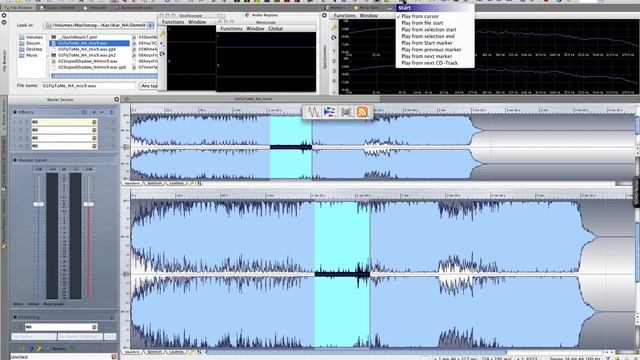
Task: Select 02StupedShadow_N4mix9.wav in file list
Action: click(x=87, y=61)
